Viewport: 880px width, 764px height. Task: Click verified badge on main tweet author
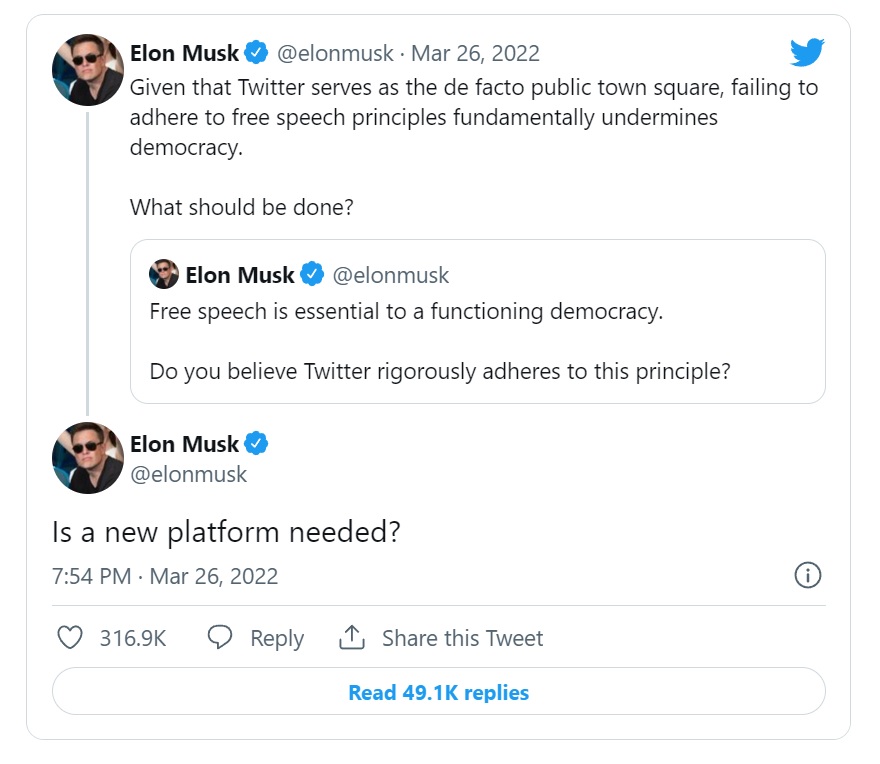[257, 443]
